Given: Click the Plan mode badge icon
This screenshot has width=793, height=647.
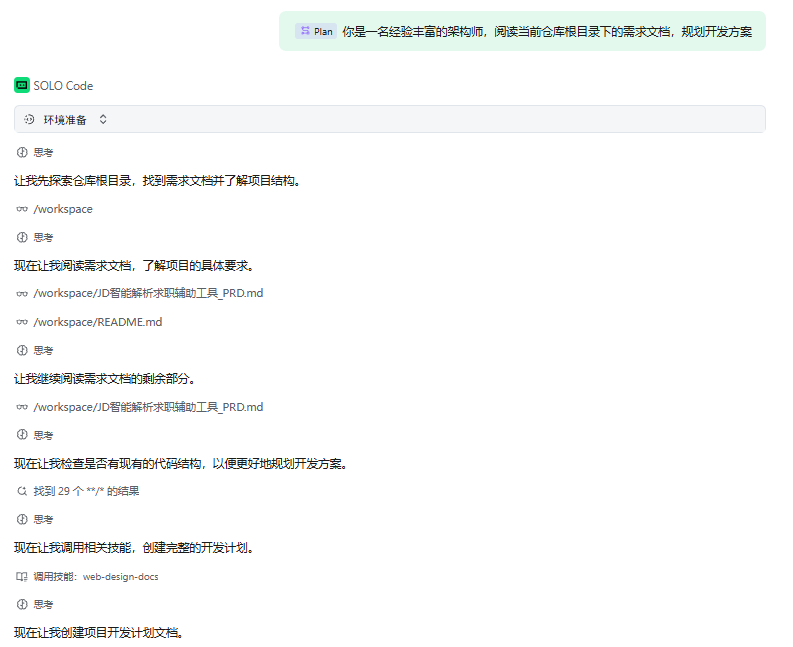Looking at the screenshot, I should click(305, 31).
